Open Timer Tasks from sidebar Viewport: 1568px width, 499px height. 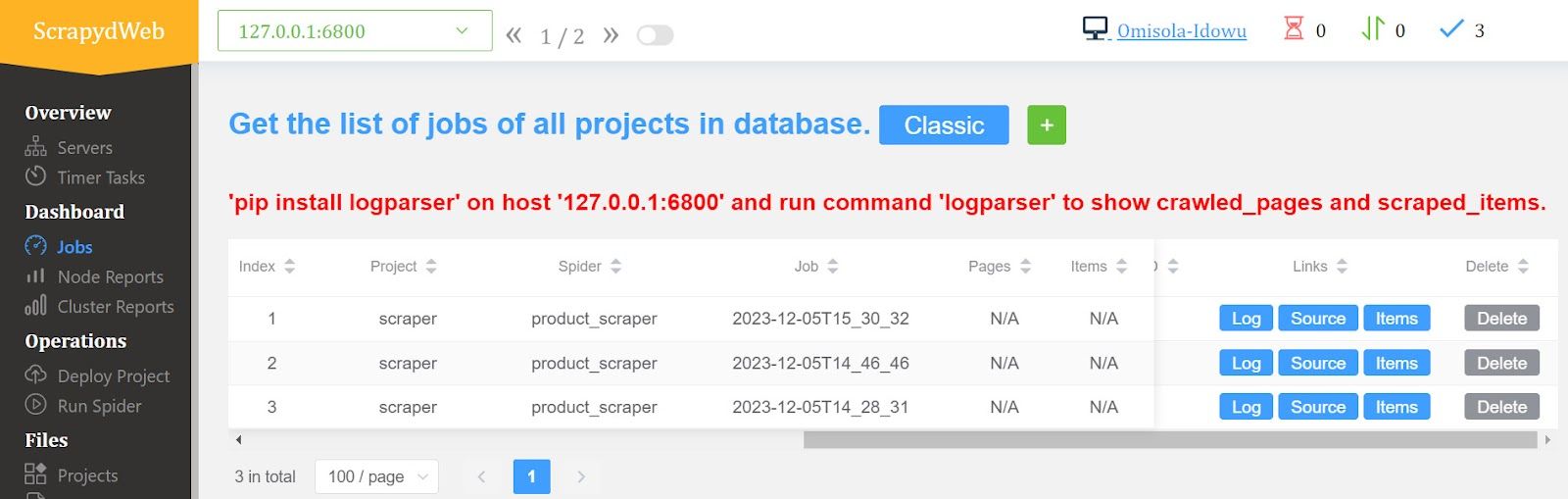pos(101,177)
